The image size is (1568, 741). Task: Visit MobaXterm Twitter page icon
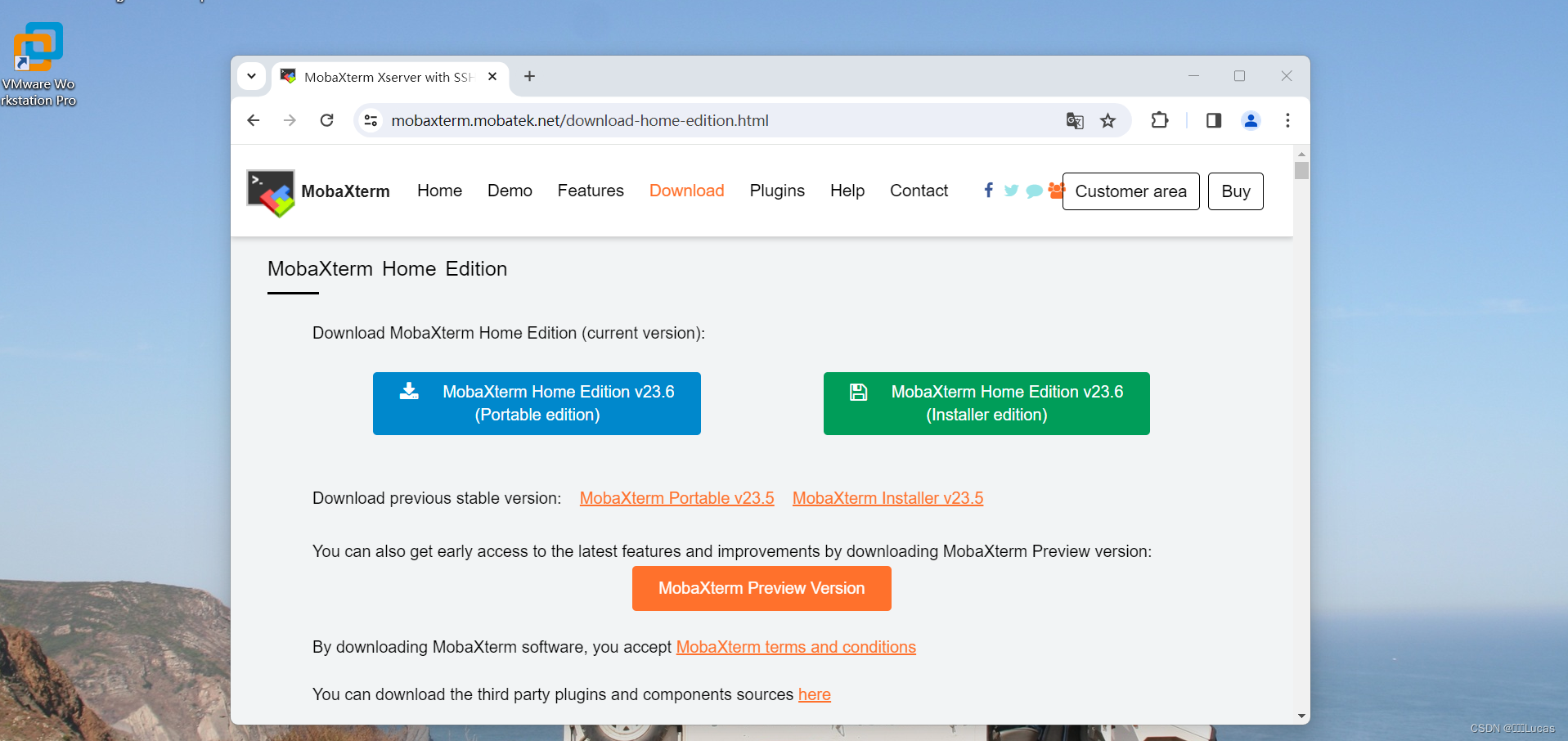[1011, 191]
